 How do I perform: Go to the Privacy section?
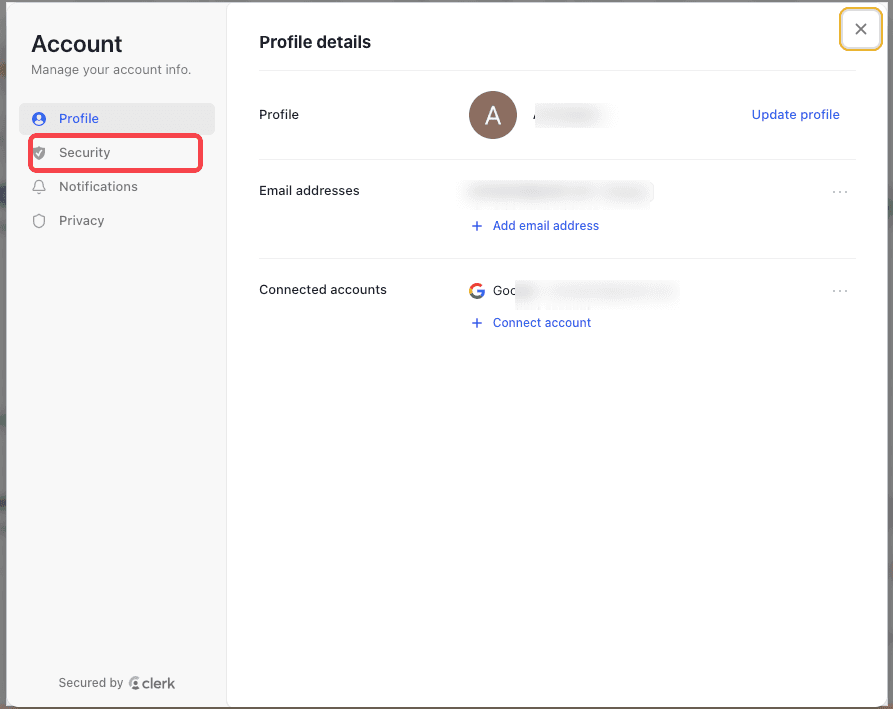coord(117,221)
